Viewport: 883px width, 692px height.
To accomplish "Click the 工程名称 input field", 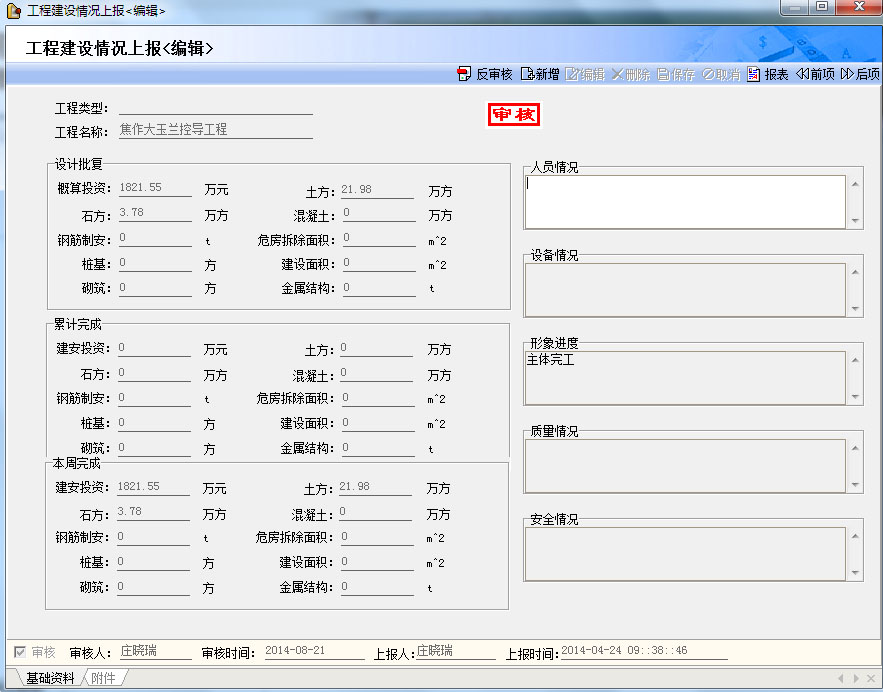I will [215, 129].
